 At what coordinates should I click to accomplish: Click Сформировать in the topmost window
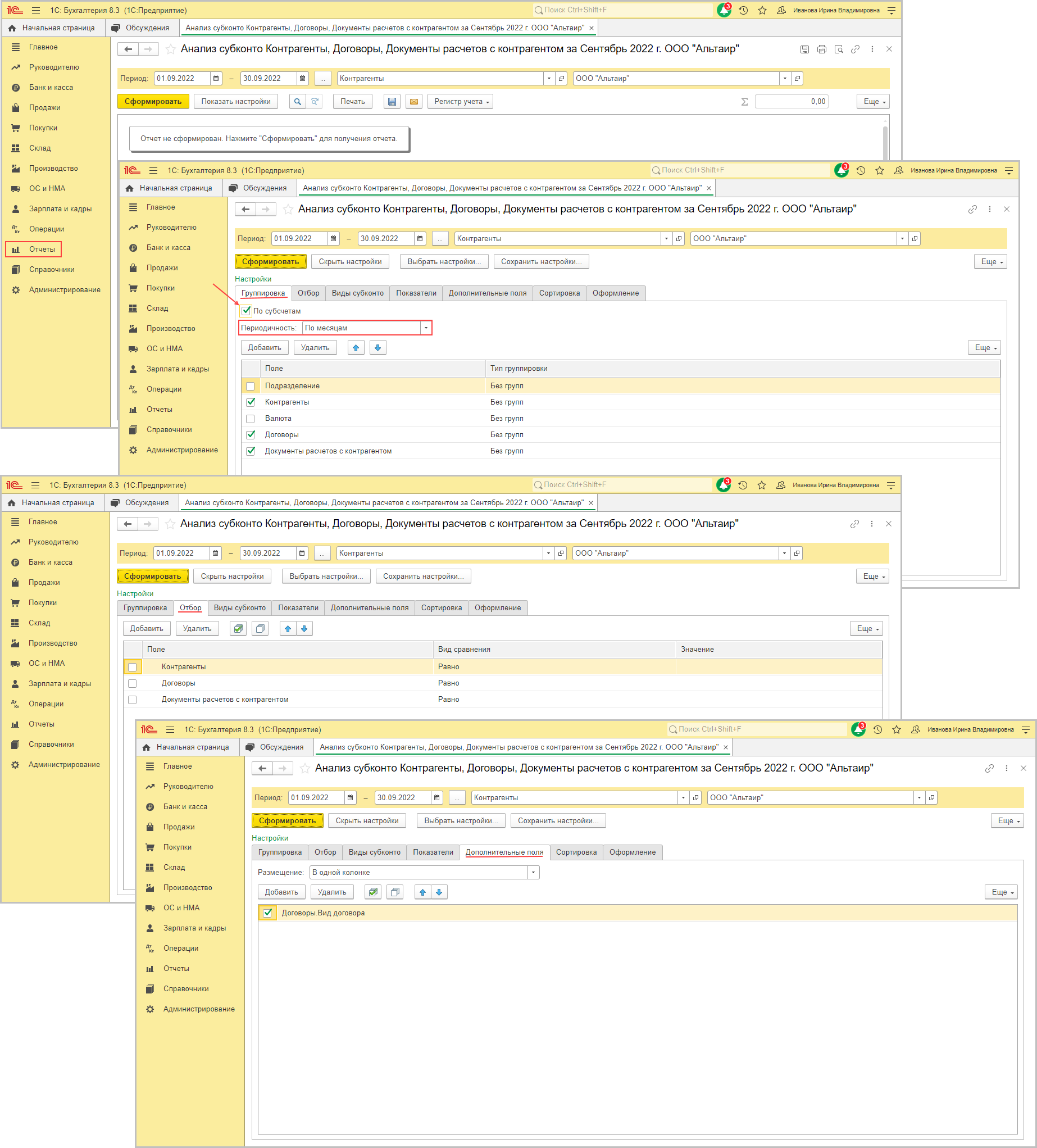click(153, 101)
